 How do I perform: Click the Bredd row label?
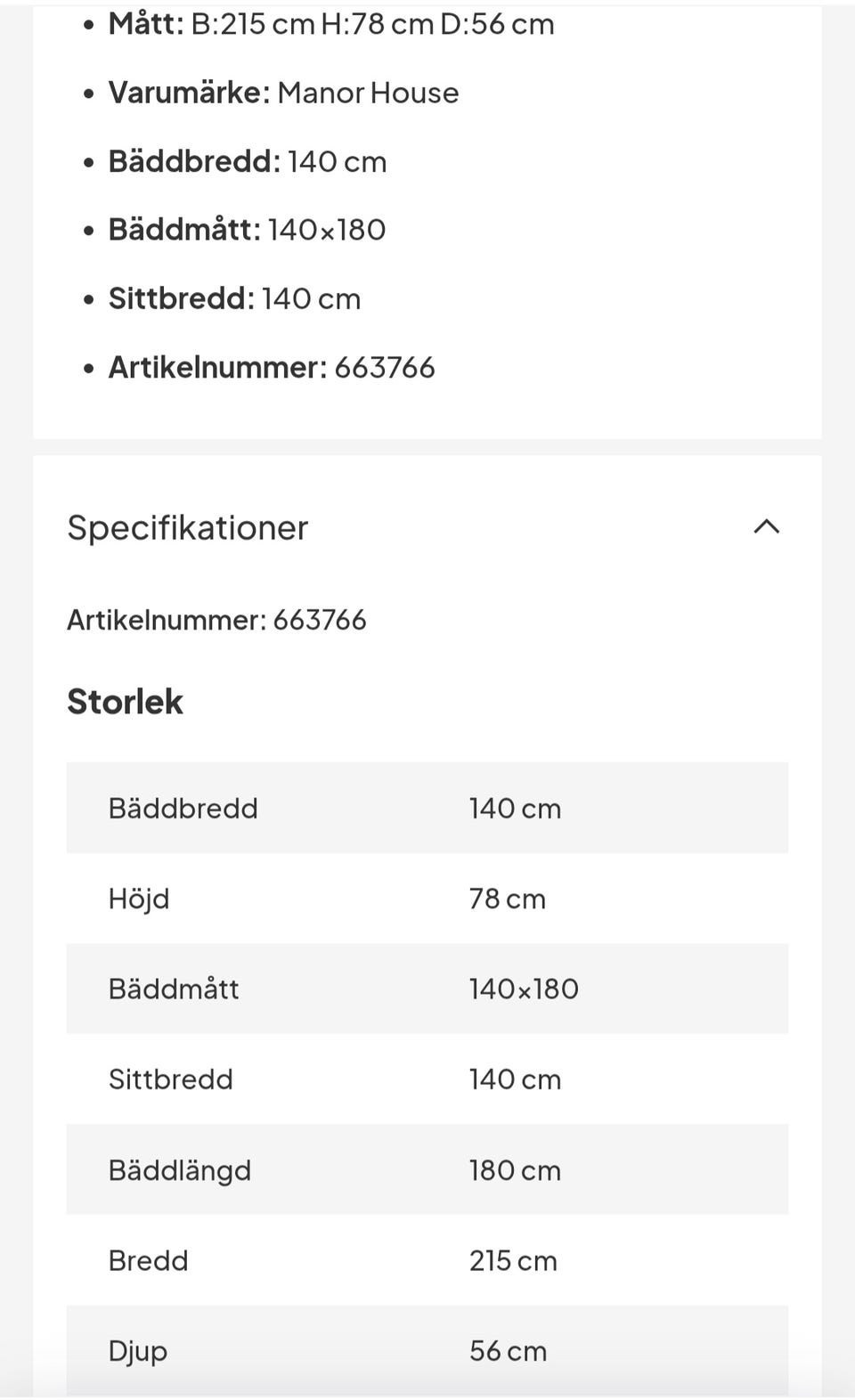pyautogui.click(x=148, y=1261)
